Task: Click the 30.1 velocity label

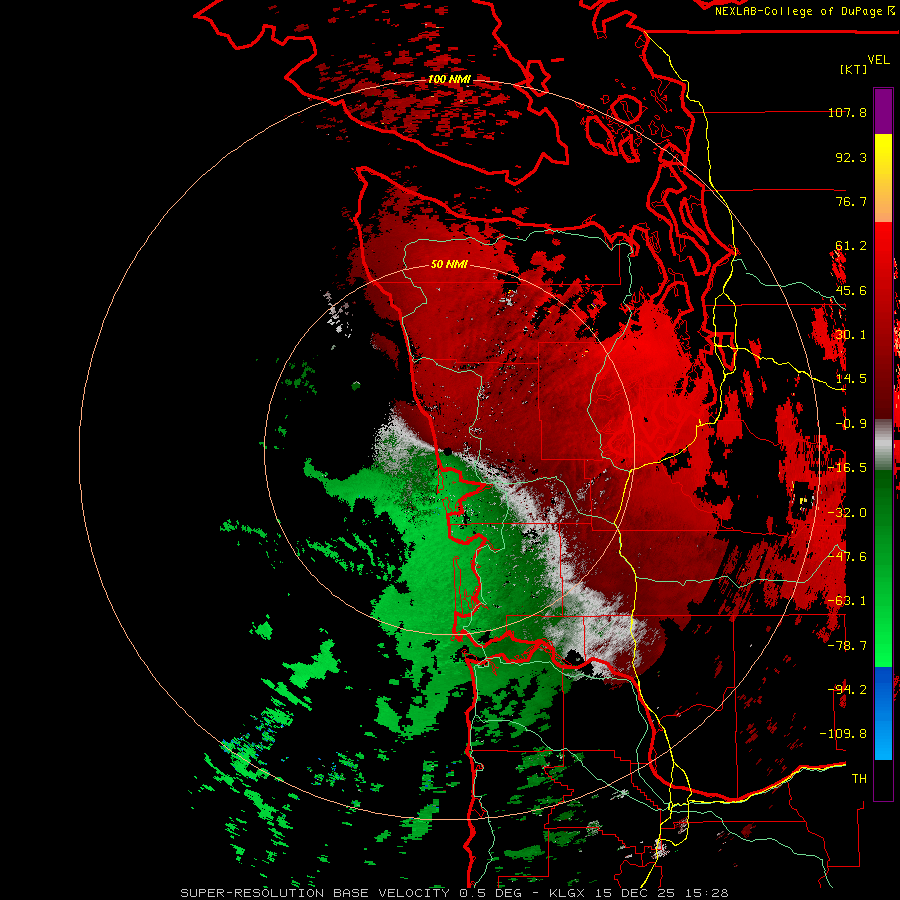Action: coord(851,335)
